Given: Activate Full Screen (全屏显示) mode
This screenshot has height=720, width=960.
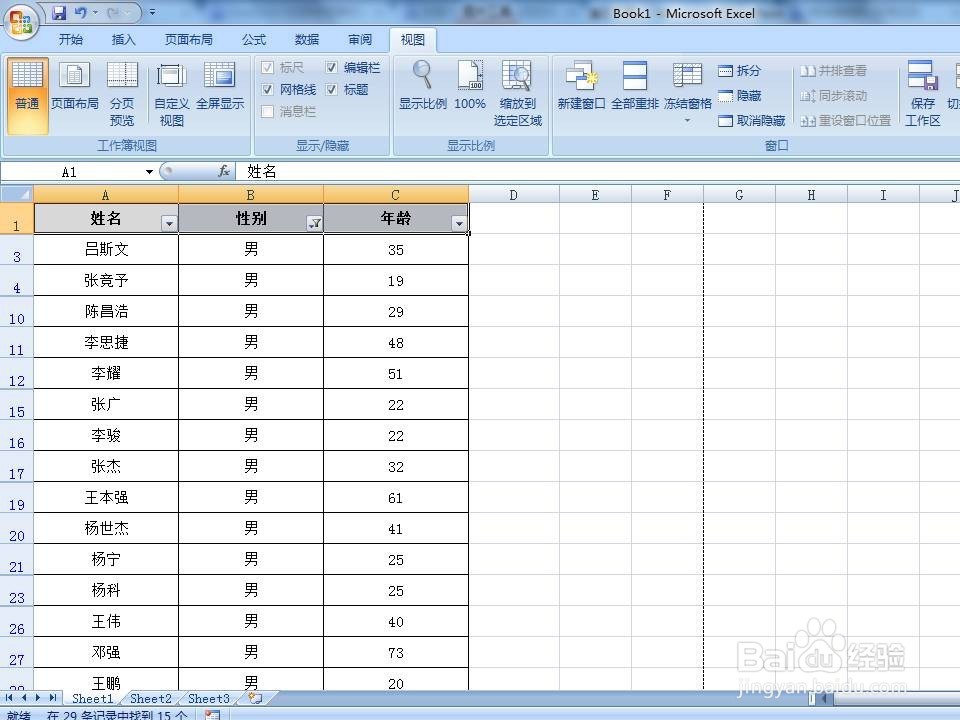Looking at the screenshot, I should coord(218,90).
